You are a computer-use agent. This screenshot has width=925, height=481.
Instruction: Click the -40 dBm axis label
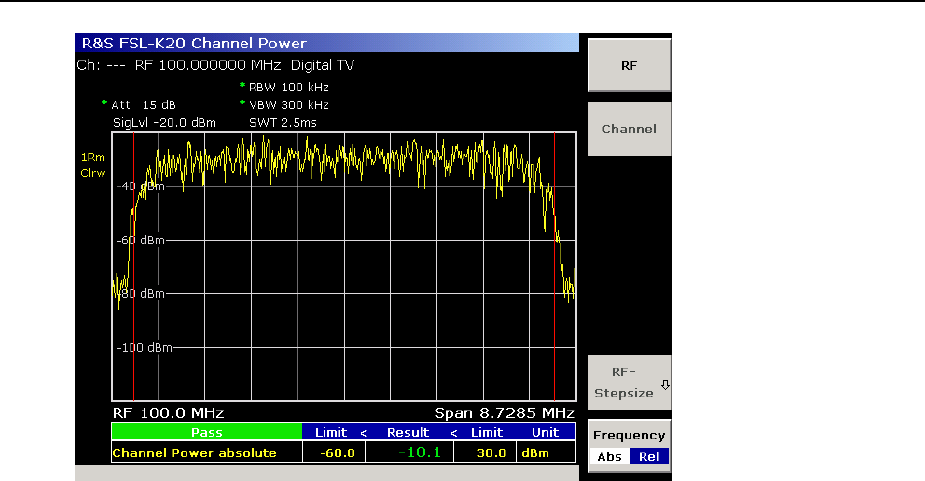pyautogui.click(x=140, y=186)
